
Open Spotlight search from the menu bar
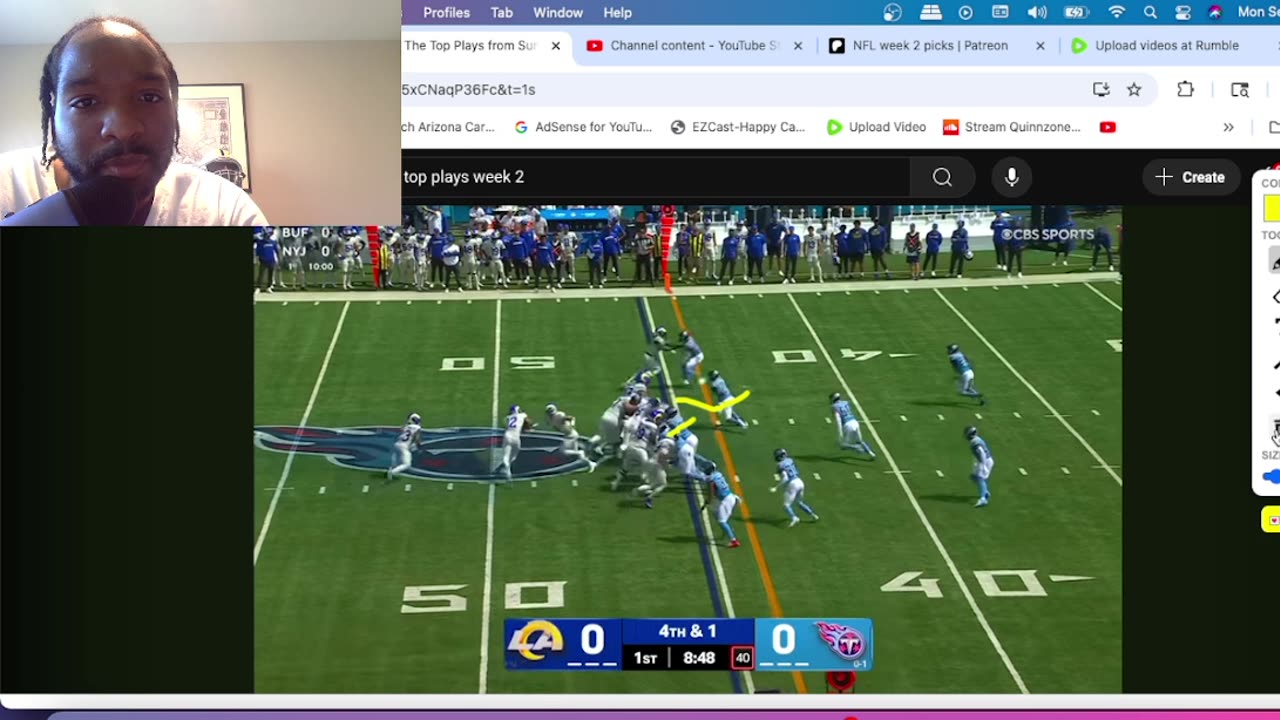coord(1150,13)
